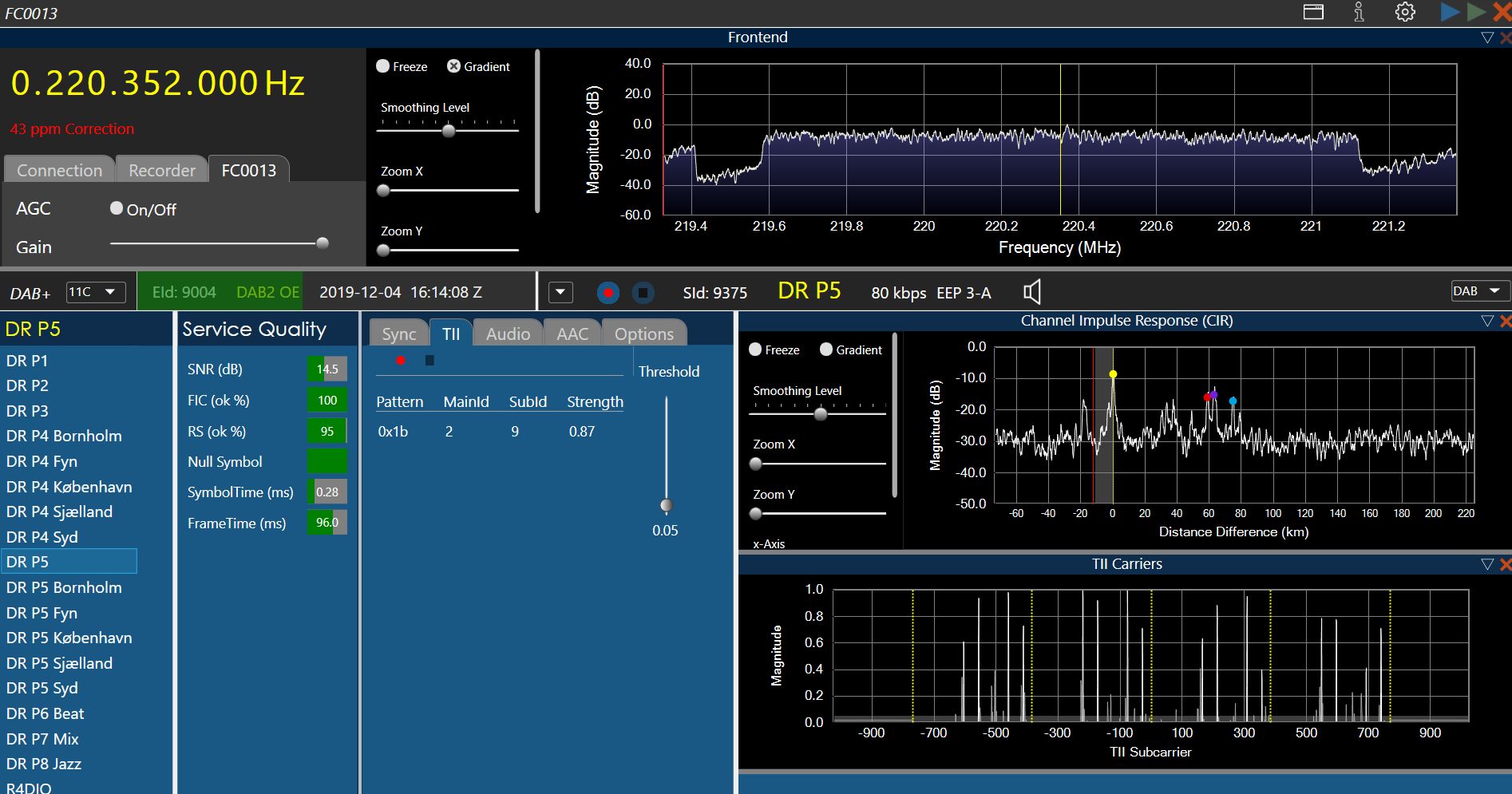1512x794 pixels.
Task: Click the 0.220.352.000 Hz frequency display
Action: point(157,83)
